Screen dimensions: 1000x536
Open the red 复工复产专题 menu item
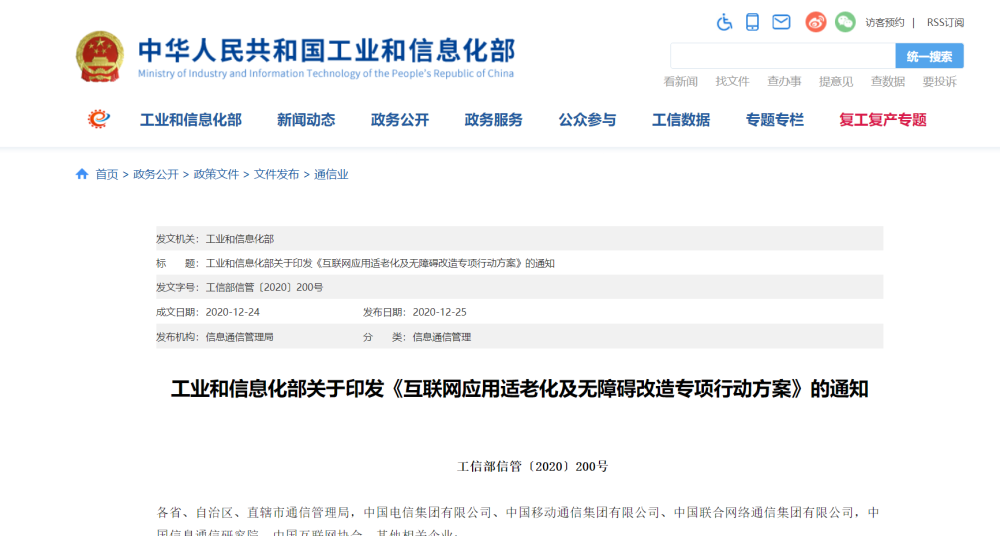point(883,120)
